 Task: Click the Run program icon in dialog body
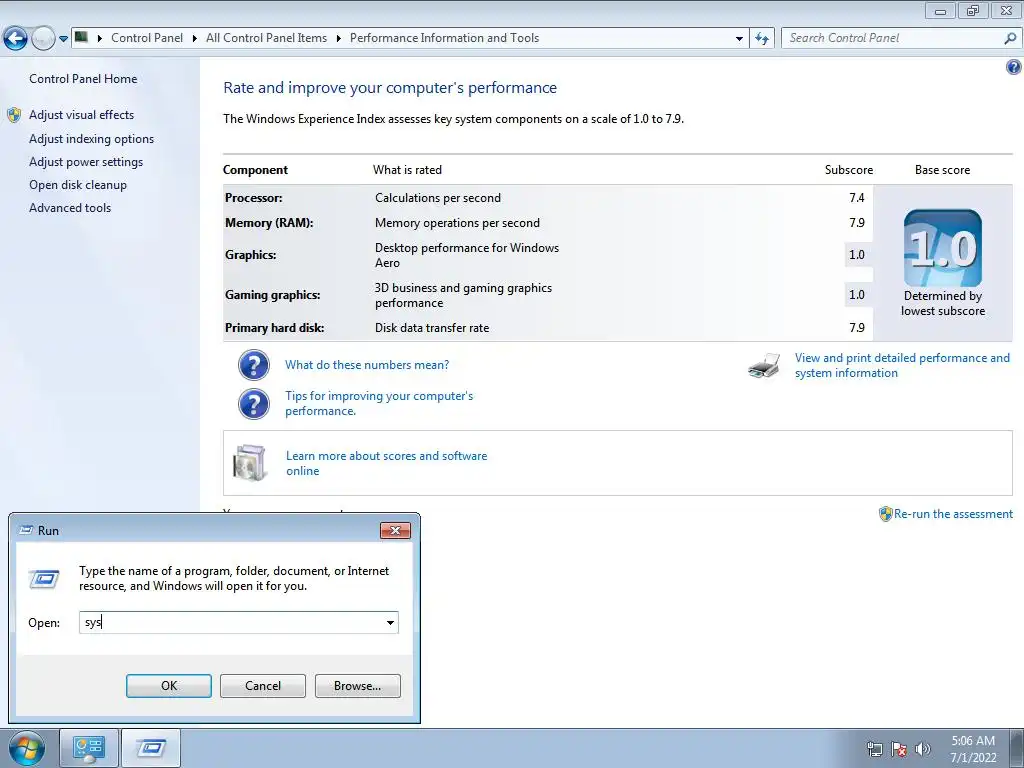(44, 579)
